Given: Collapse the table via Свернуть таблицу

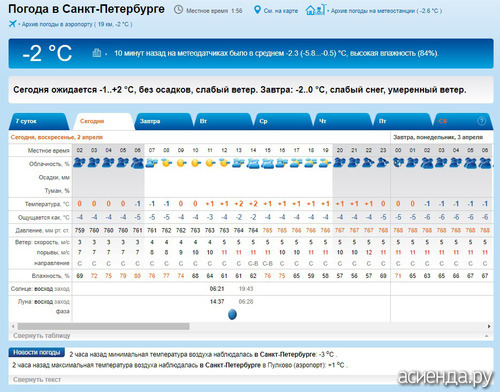Looking at the screenshot, I should 42,335.
